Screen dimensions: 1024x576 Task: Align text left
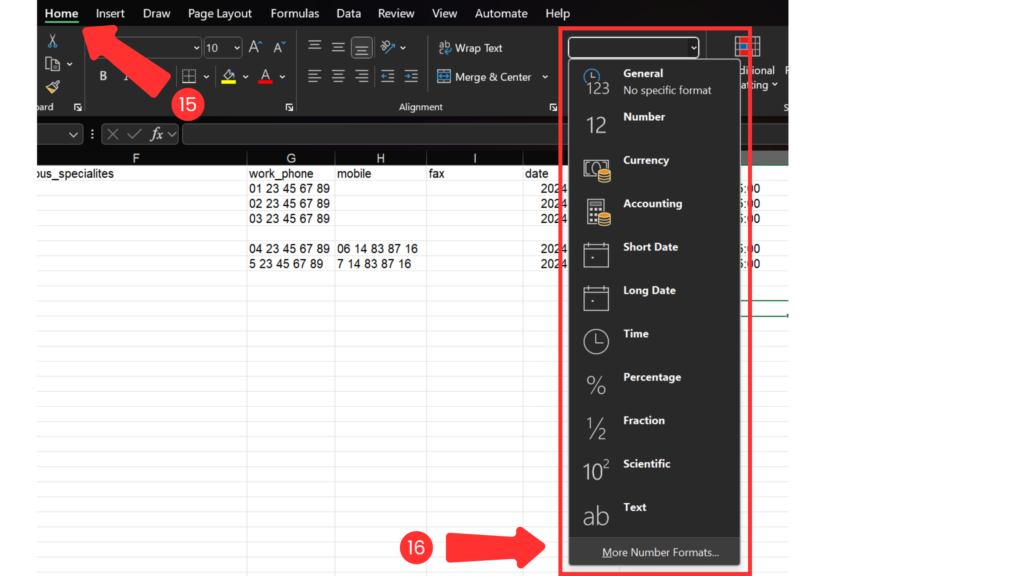point(314,76)
